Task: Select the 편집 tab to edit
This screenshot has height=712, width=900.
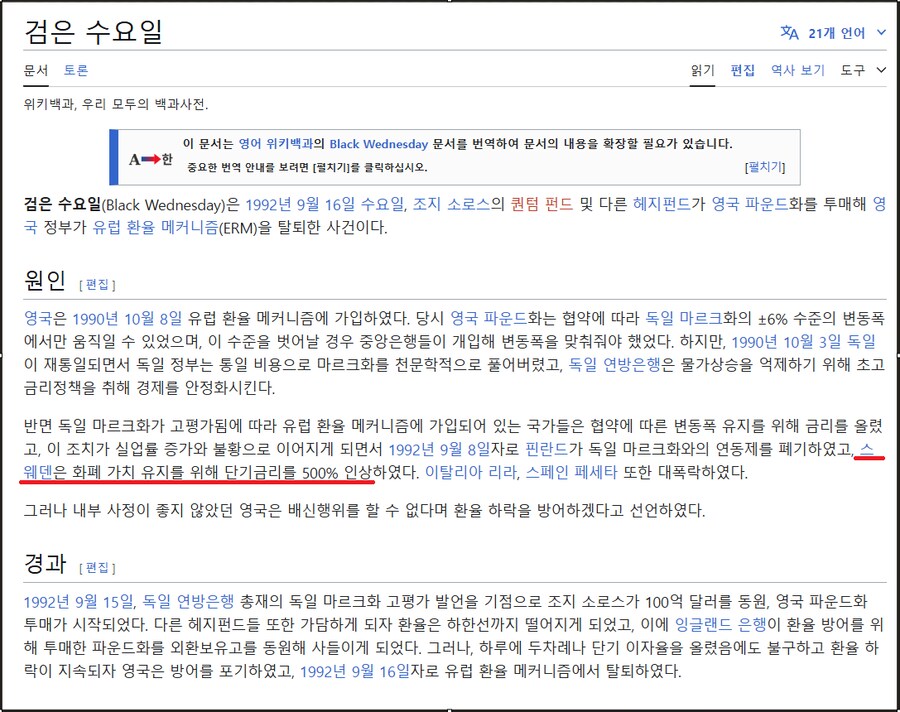Action: pos(742,71)
